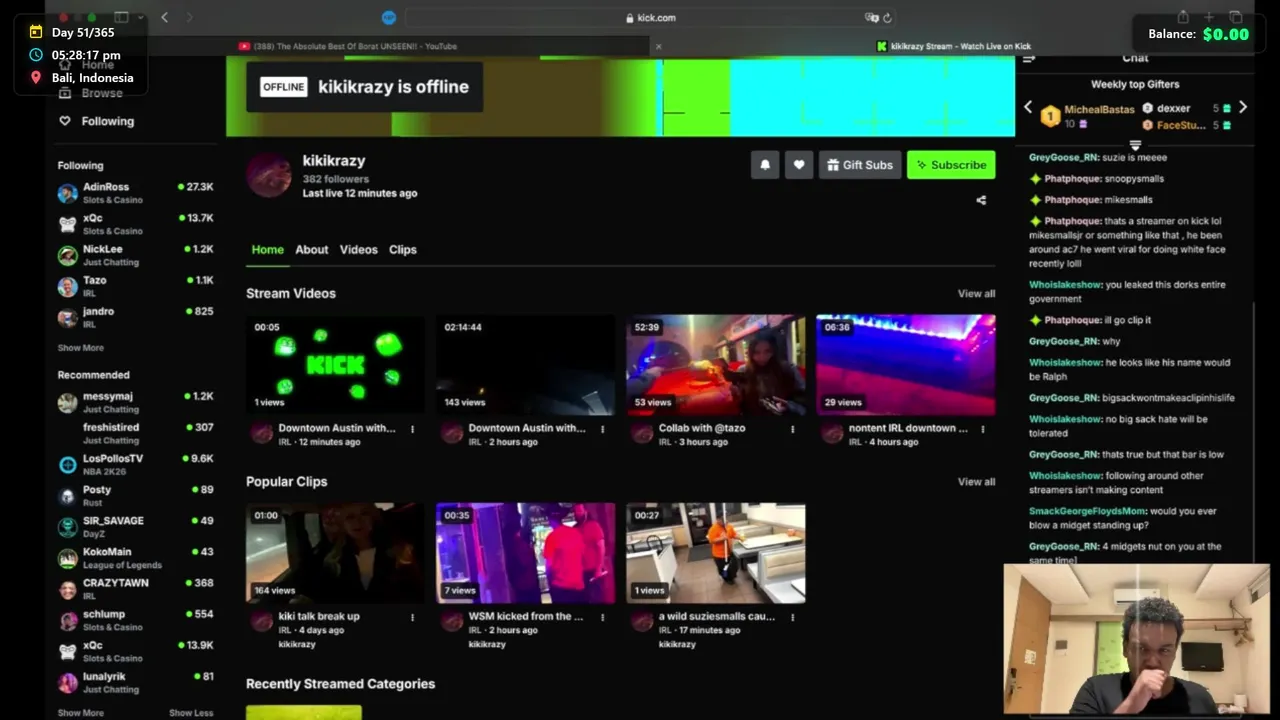Open AdinRoss channel in Following list
This screenshot has width=1280, height=720.
135,193
